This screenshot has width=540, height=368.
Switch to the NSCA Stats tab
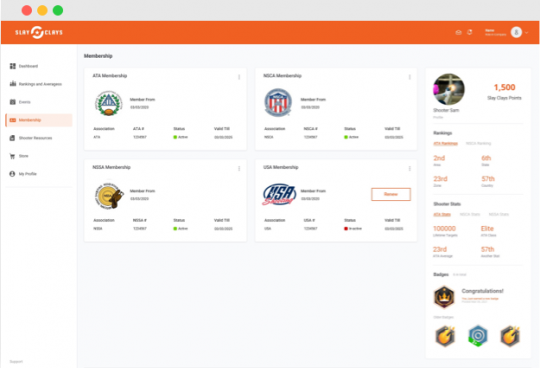pos(470,214)
